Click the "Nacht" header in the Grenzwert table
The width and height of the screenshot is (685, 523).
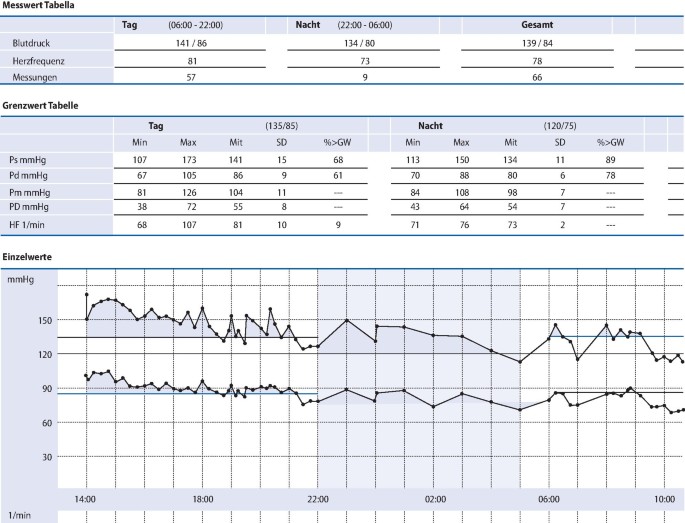pos(430,126)
